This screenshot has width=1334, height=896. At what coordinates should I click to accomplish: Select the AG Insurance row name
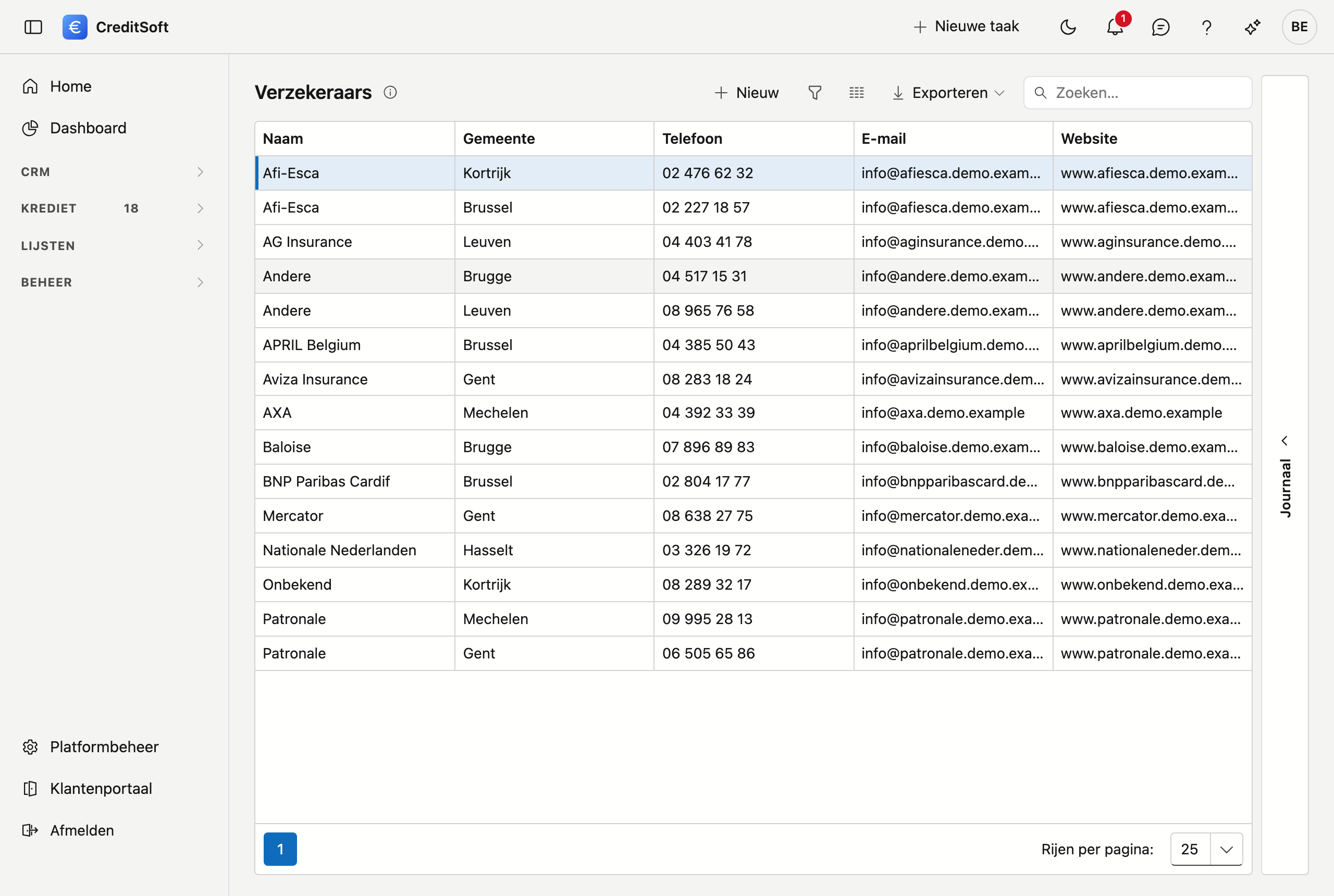coord(307,242)
